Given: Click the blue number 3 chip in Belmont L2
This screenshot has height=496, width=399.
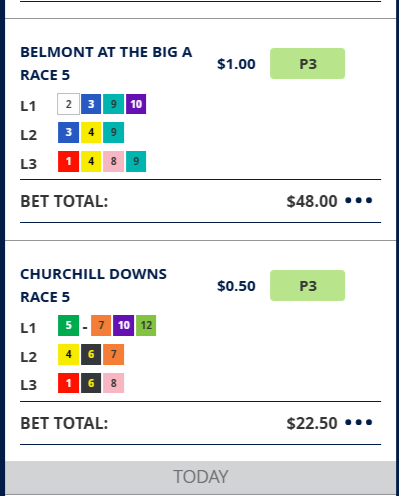Looking at the screenshot, I should coord(68,133).
